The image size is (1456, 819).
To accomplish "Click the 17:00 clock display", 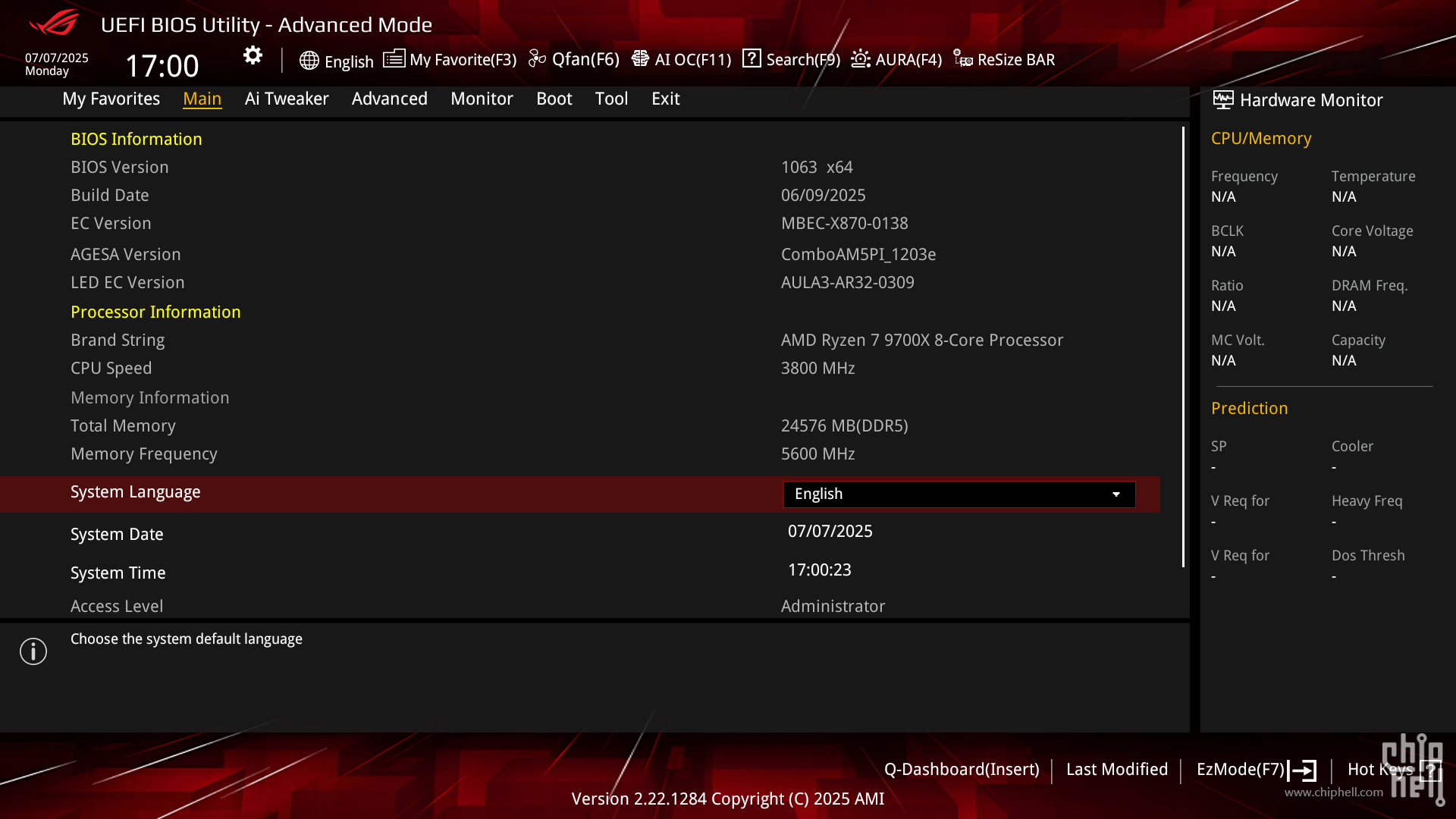I will pos(162,66).
